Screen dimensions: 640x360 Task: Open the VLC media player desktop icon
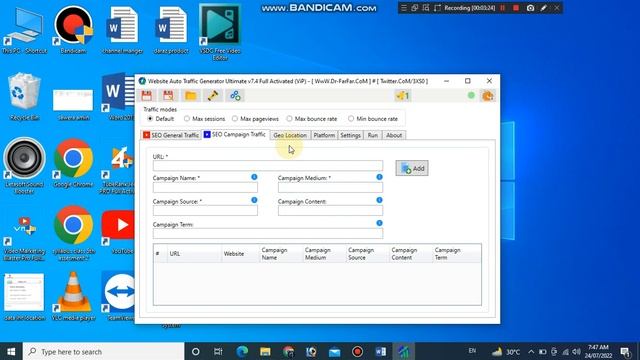(x=73, y=297)
